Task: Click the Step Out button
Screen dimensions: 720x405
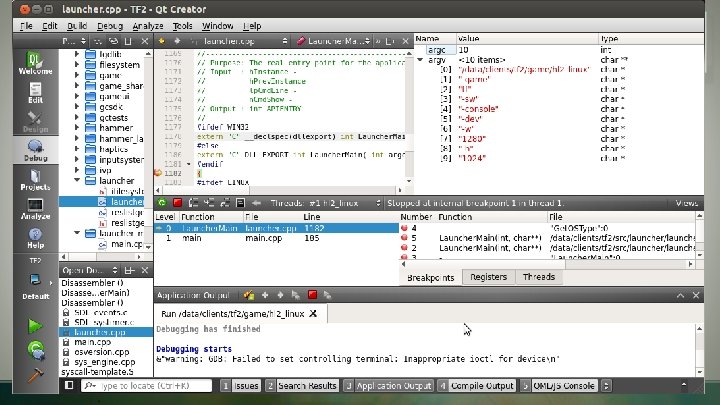Action: click(x=225, y=202)
